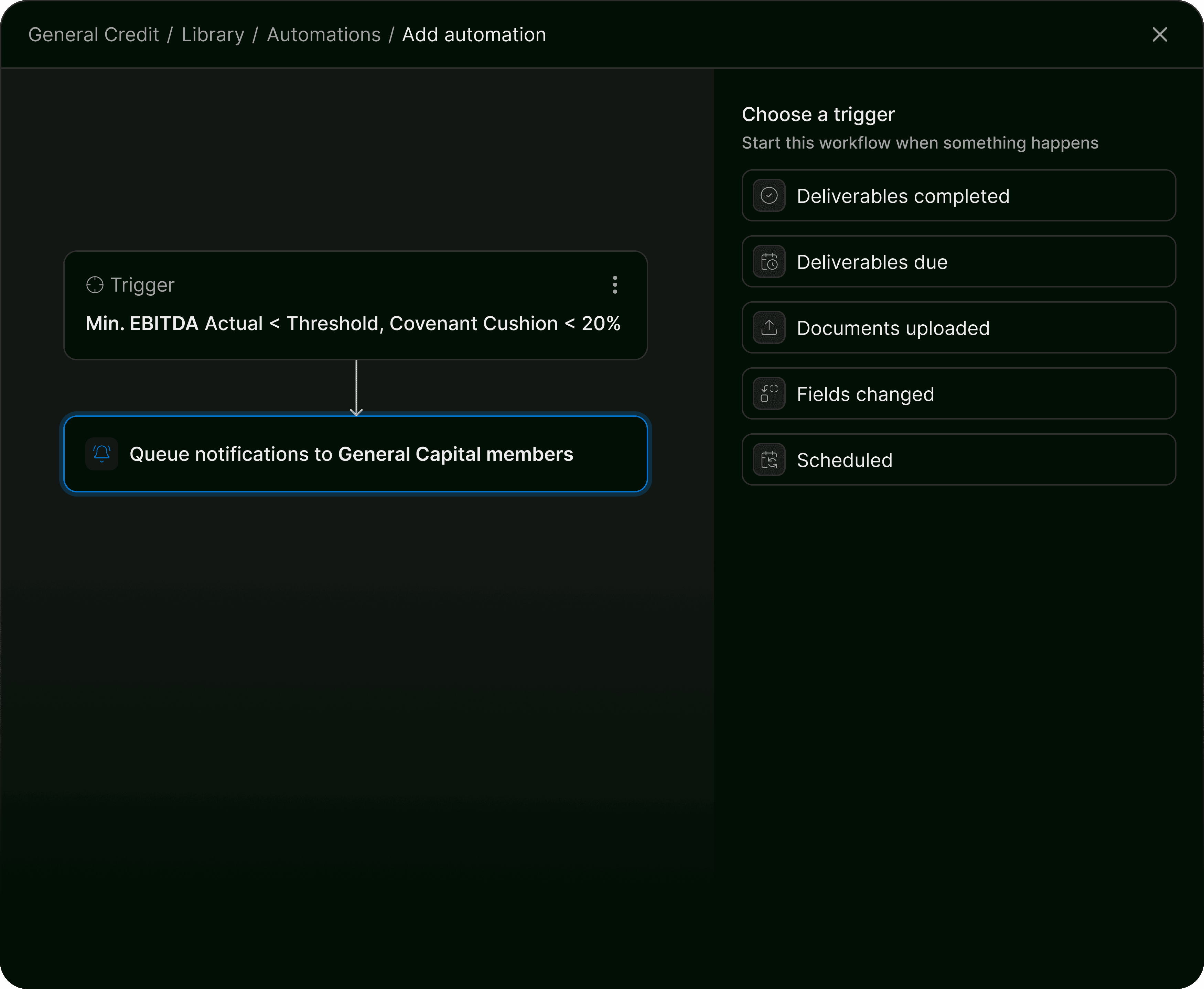Click the Fields changed icon
This screenshot has height=989, width=1204.
click(x=769, y=394)
